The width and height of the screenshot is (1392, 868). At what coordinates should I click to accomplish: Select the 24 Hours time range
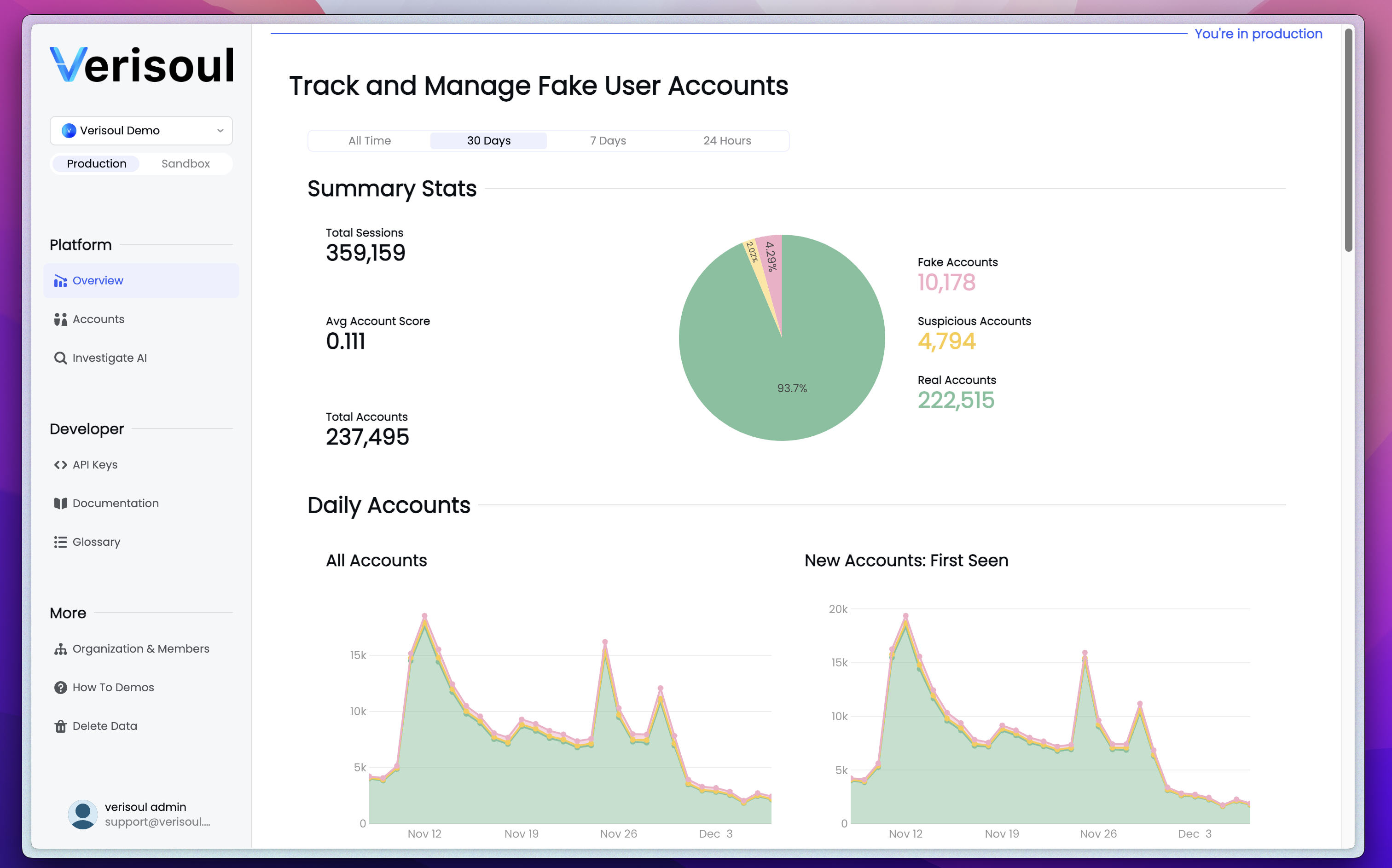727,140
